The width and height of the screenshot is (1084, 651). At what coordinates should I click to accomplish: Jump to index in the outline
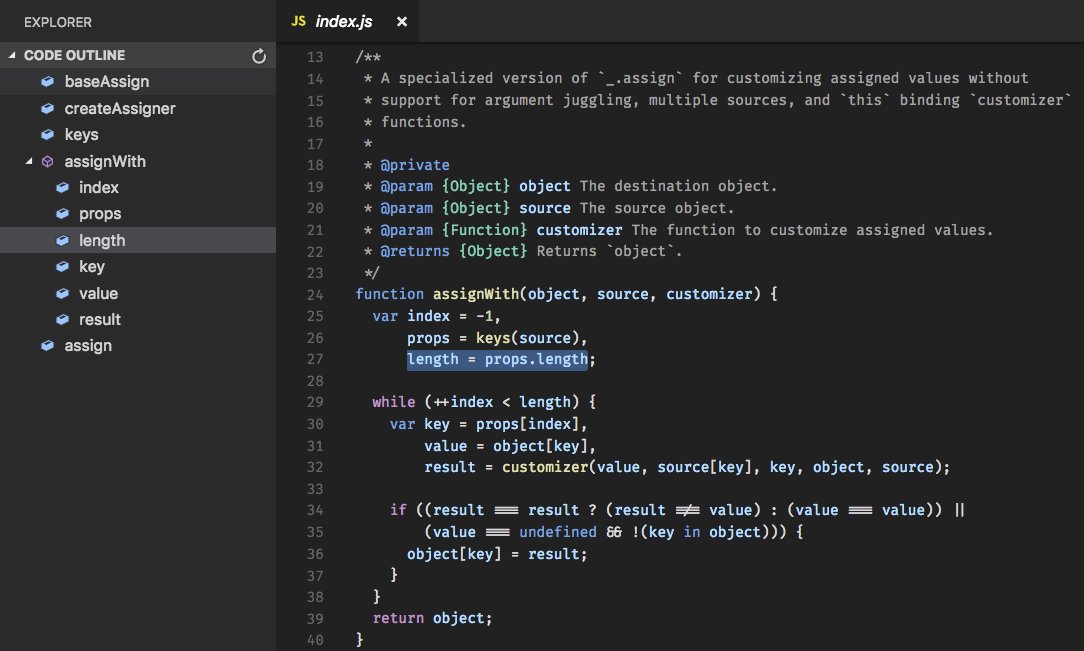pos(138,187)
